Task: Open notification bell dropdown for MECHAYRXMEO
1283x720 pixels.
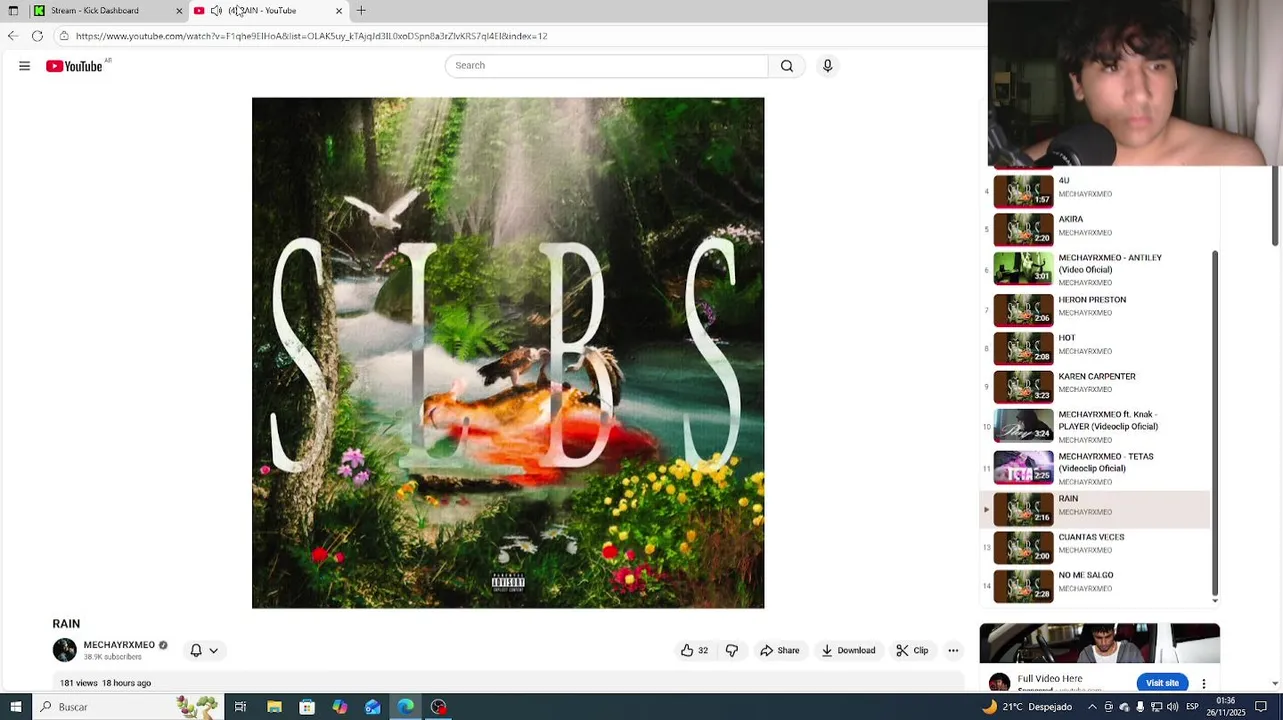Action: pos(203,650)
